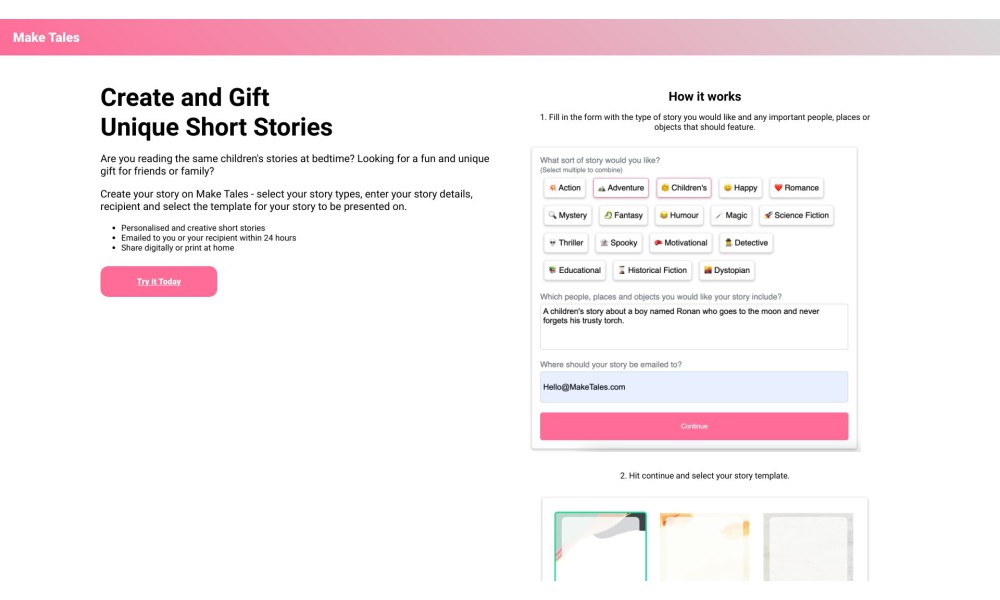Deselect the Children's story type
Viewport: 1000px width, 600px height.
coord(684,187)
